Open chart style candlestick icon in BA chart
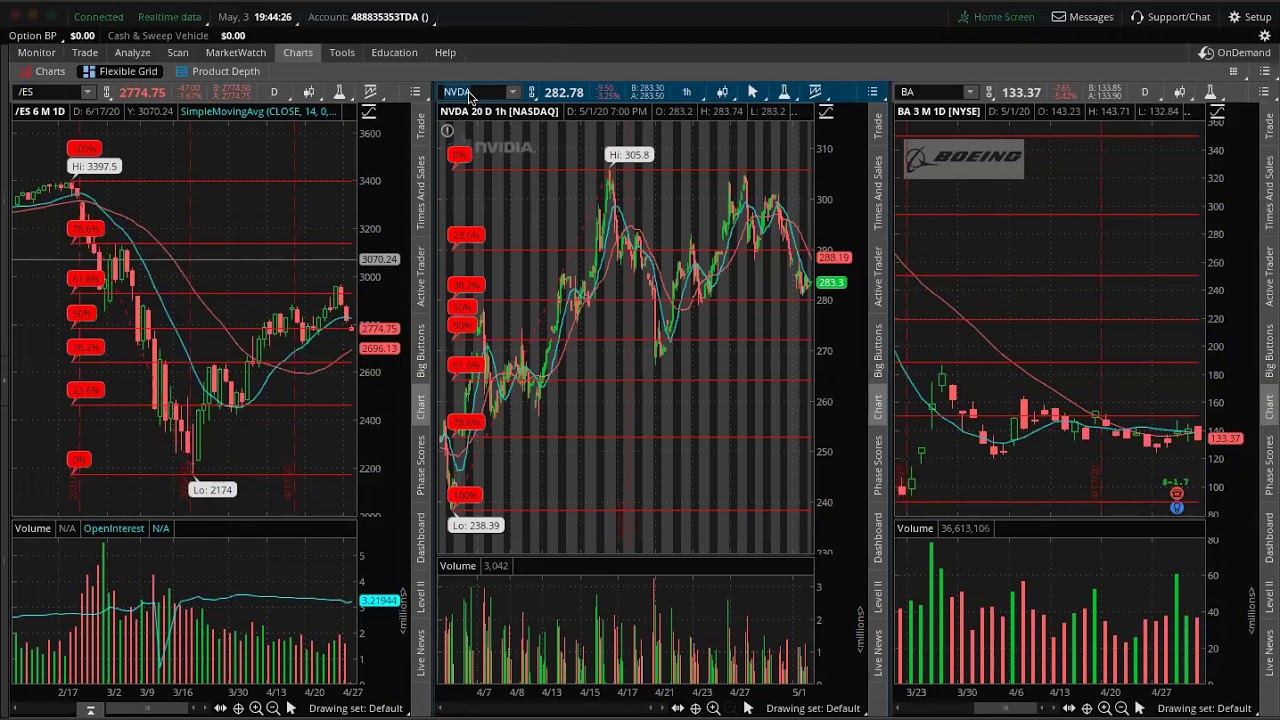This screenshot has width=1280, height=720. [x=1180, y=92]
